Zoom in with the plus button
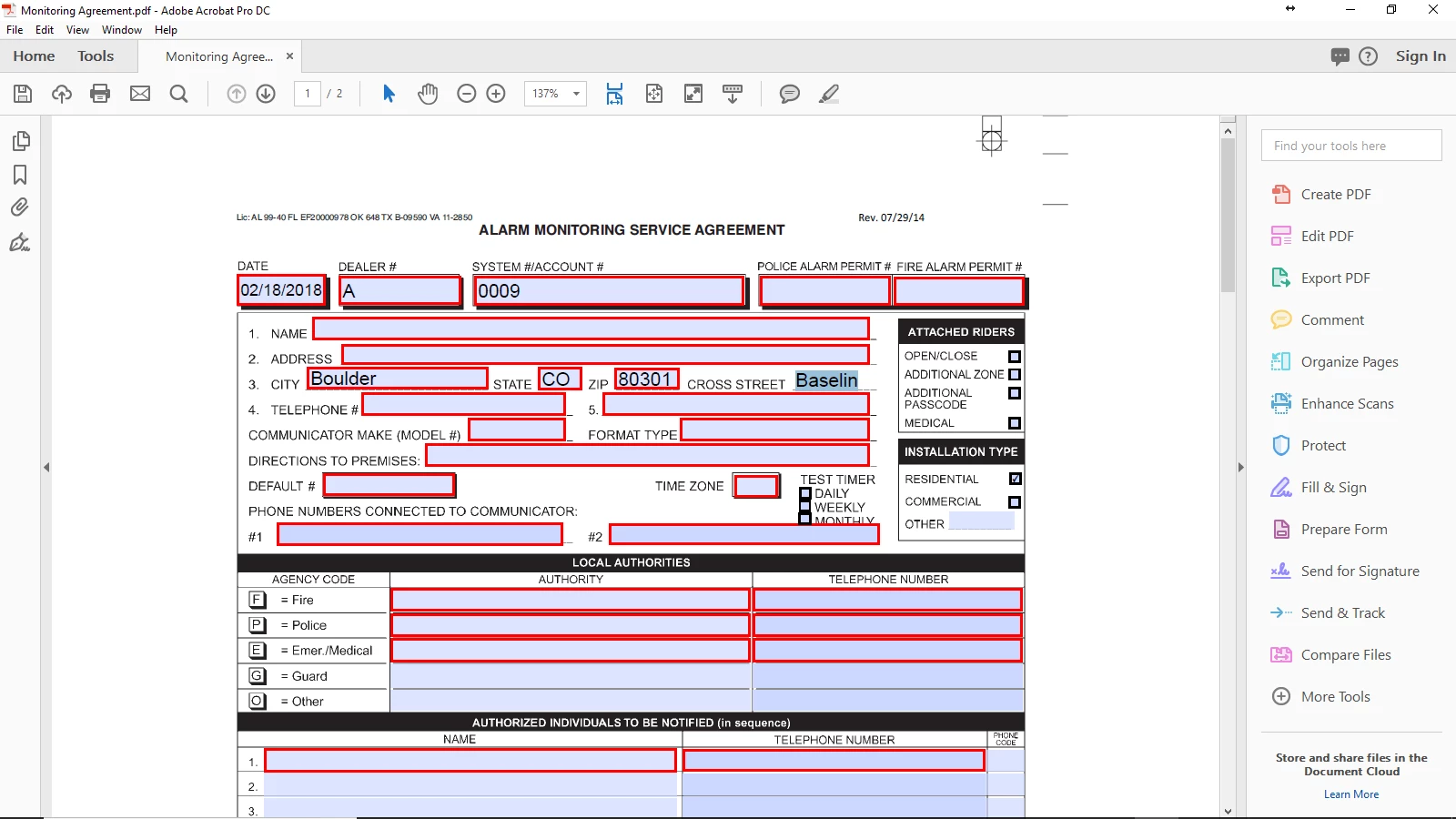The width and height of the screenshot is (1456, 819). [x=496, y=94]
